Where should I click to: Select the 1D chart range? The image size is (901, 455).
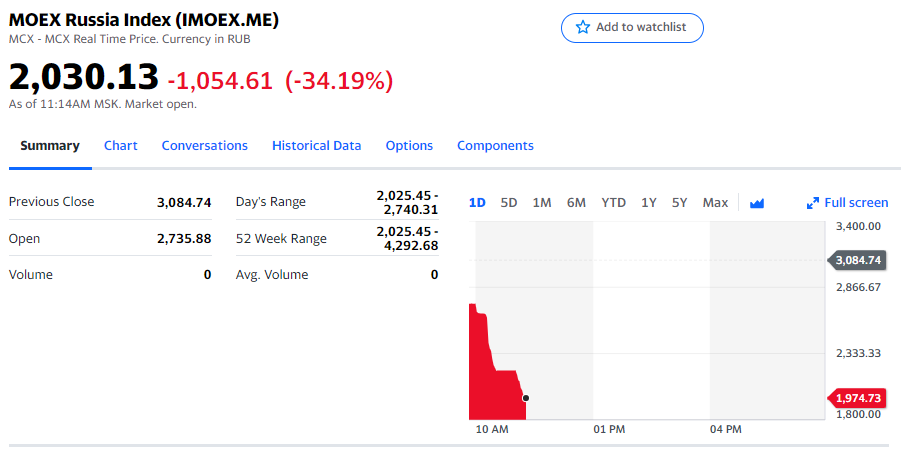(x=477, y=203)
